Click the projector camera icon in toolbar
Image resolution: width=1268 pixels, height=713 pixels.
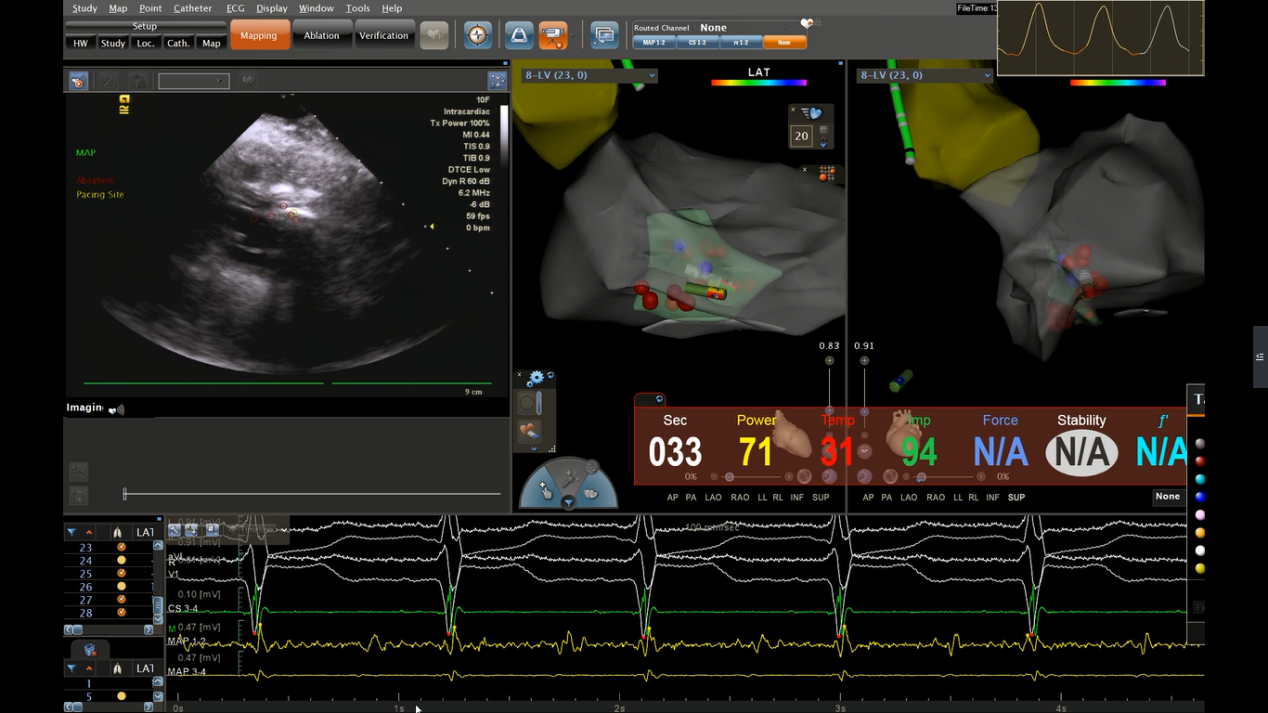(553, 35)
